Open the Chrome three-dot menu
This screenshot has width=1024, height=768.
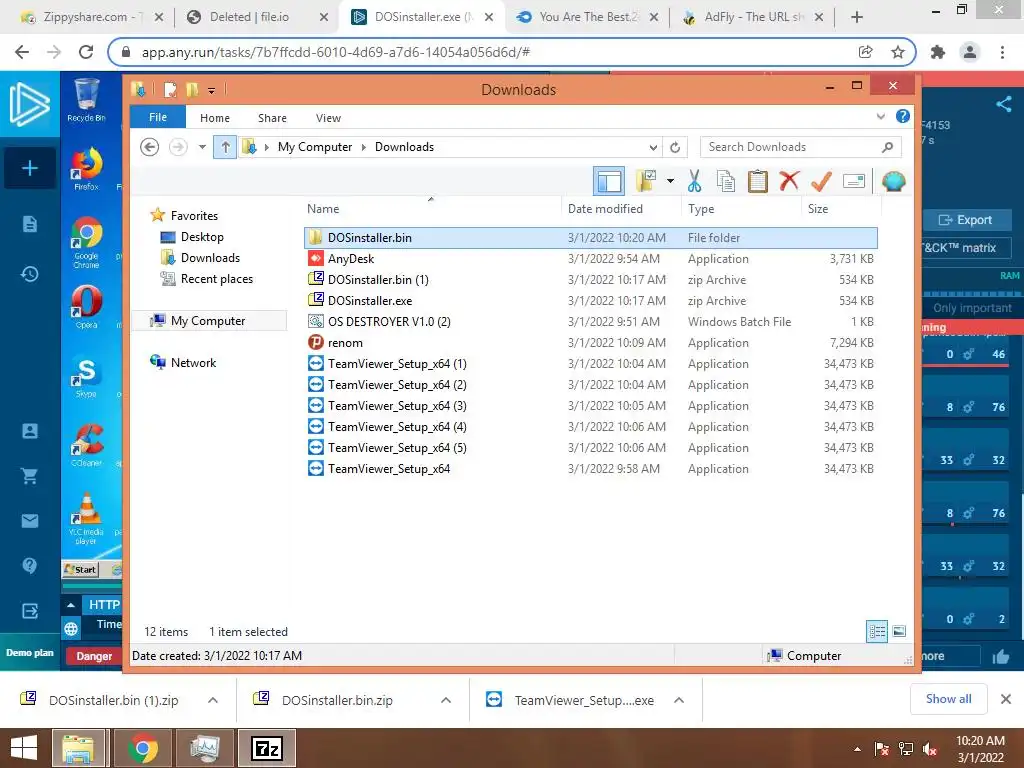(x=1002, y=52)
